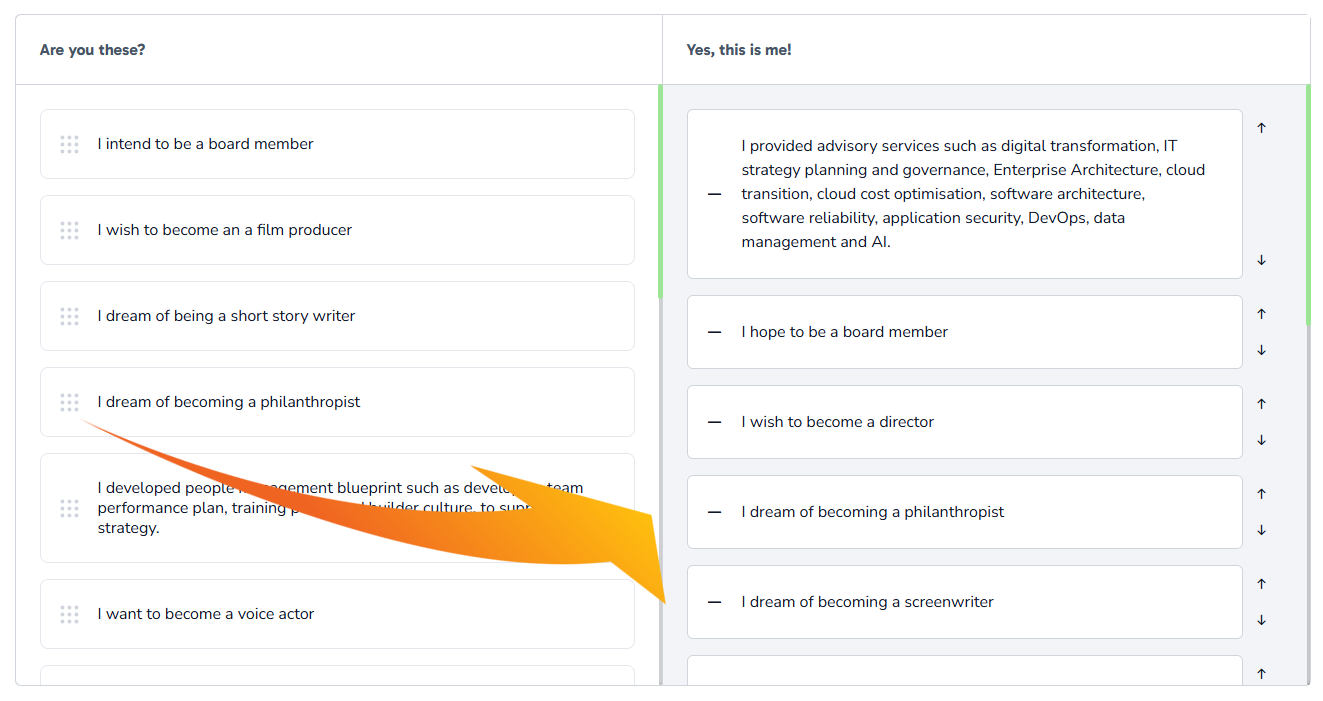Screen dimensions: 1323x701
Task: Move 'I wish to become a director' down
Action: click(1261, 440)
